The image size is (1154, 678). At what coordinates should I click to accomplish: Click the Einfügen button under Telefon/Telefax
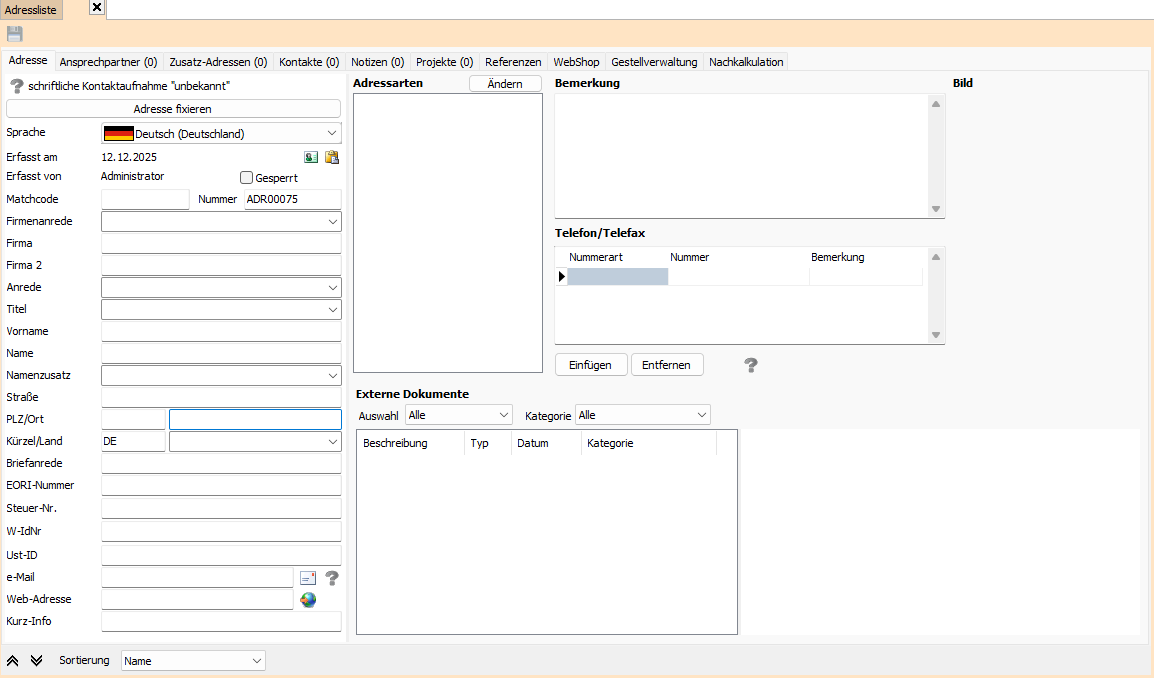[590, 365]
